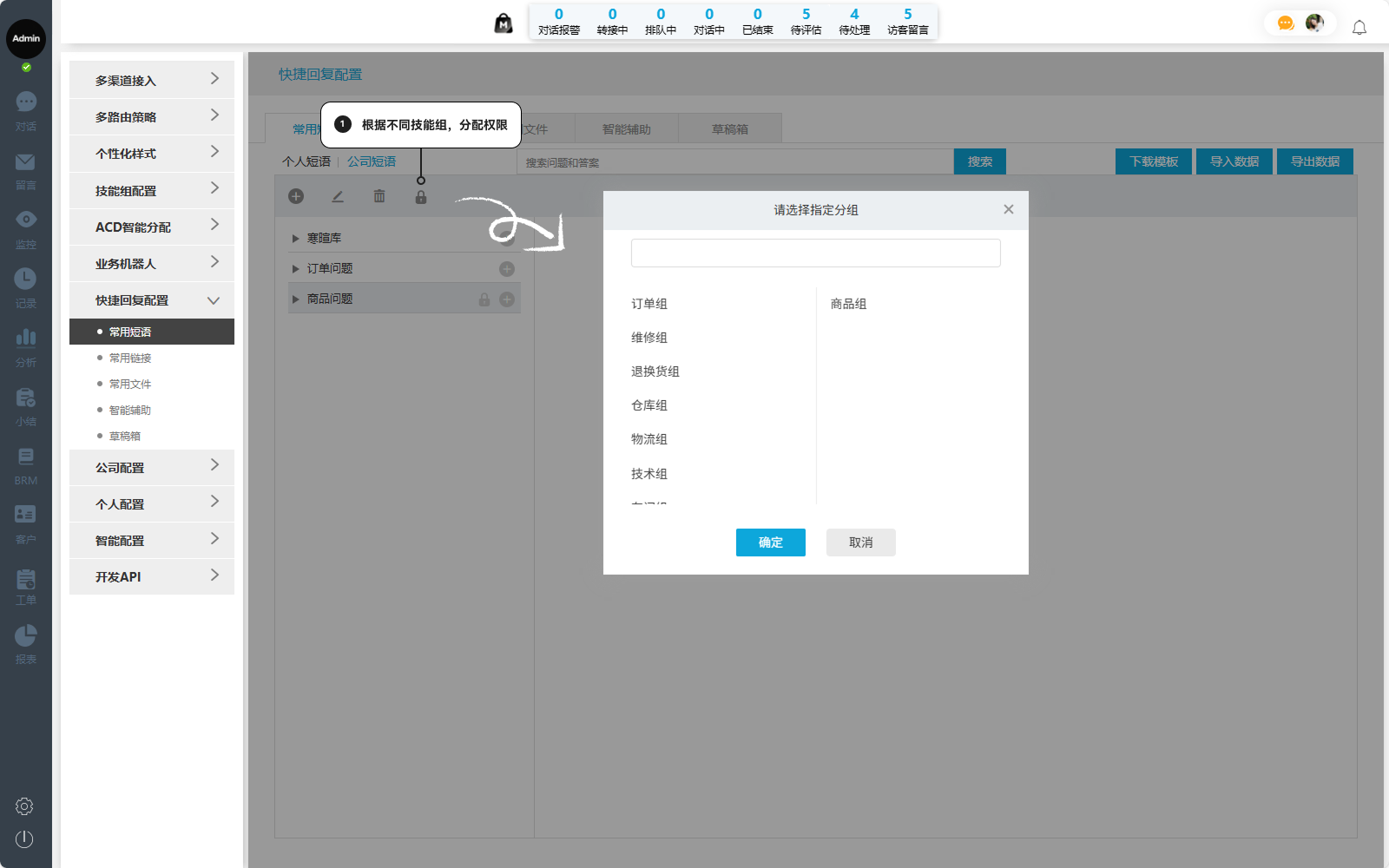This screenshot has height=868, width=1389.
Task: Click the trash delete icon
Action: pyautogui.click(x=379, y=196)
